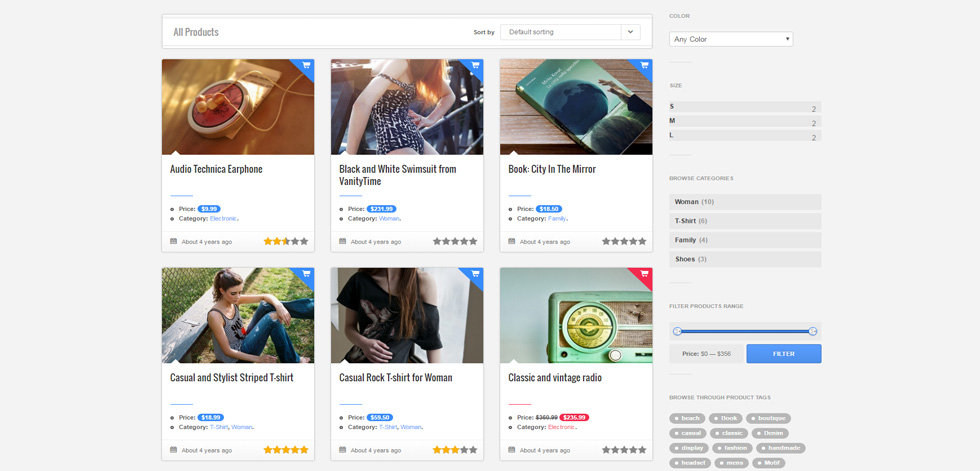Click Family category link under Book card
Image resolution: width=980 pixels, height=471 pixels.
557,219
